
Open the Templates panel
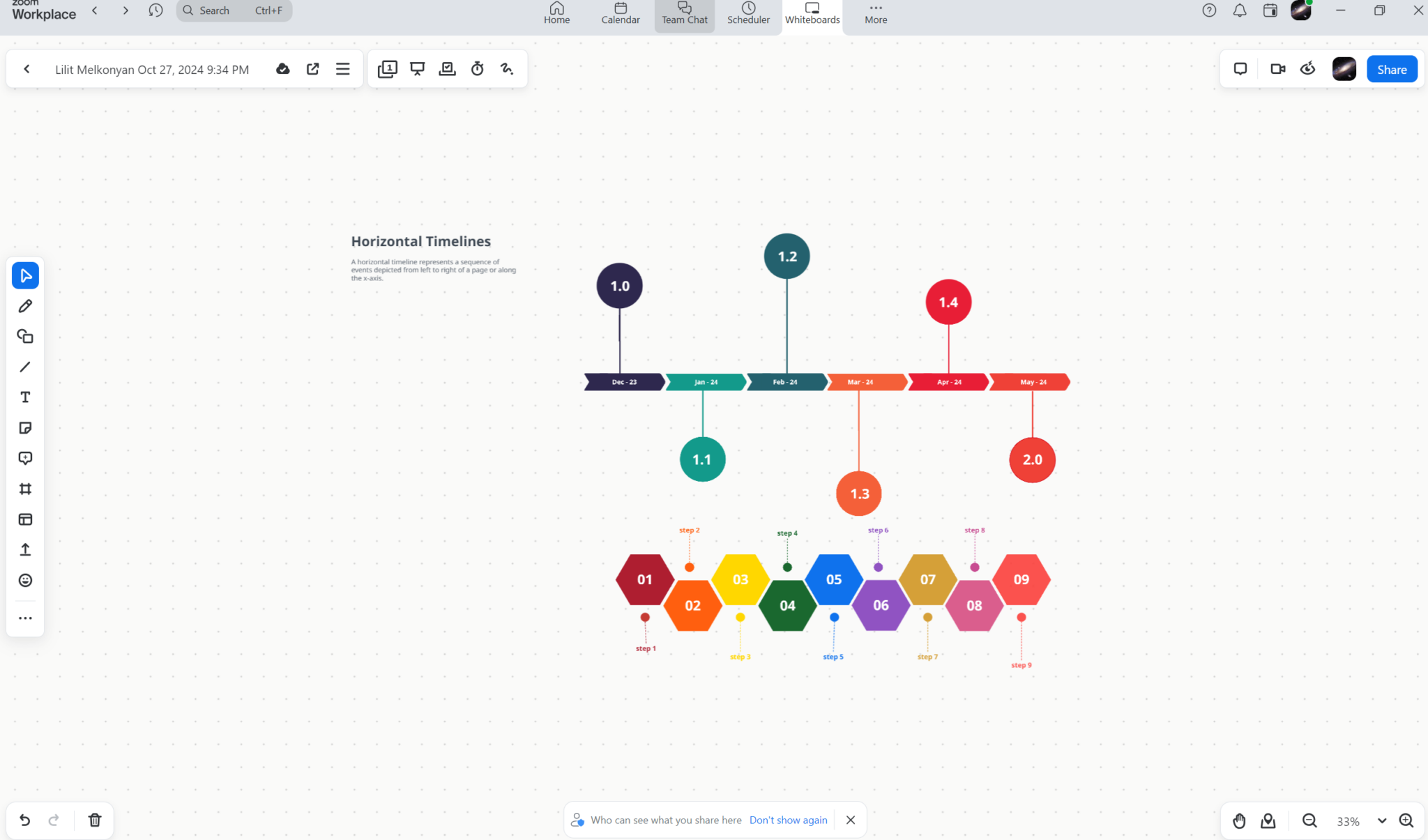(25, 519)
